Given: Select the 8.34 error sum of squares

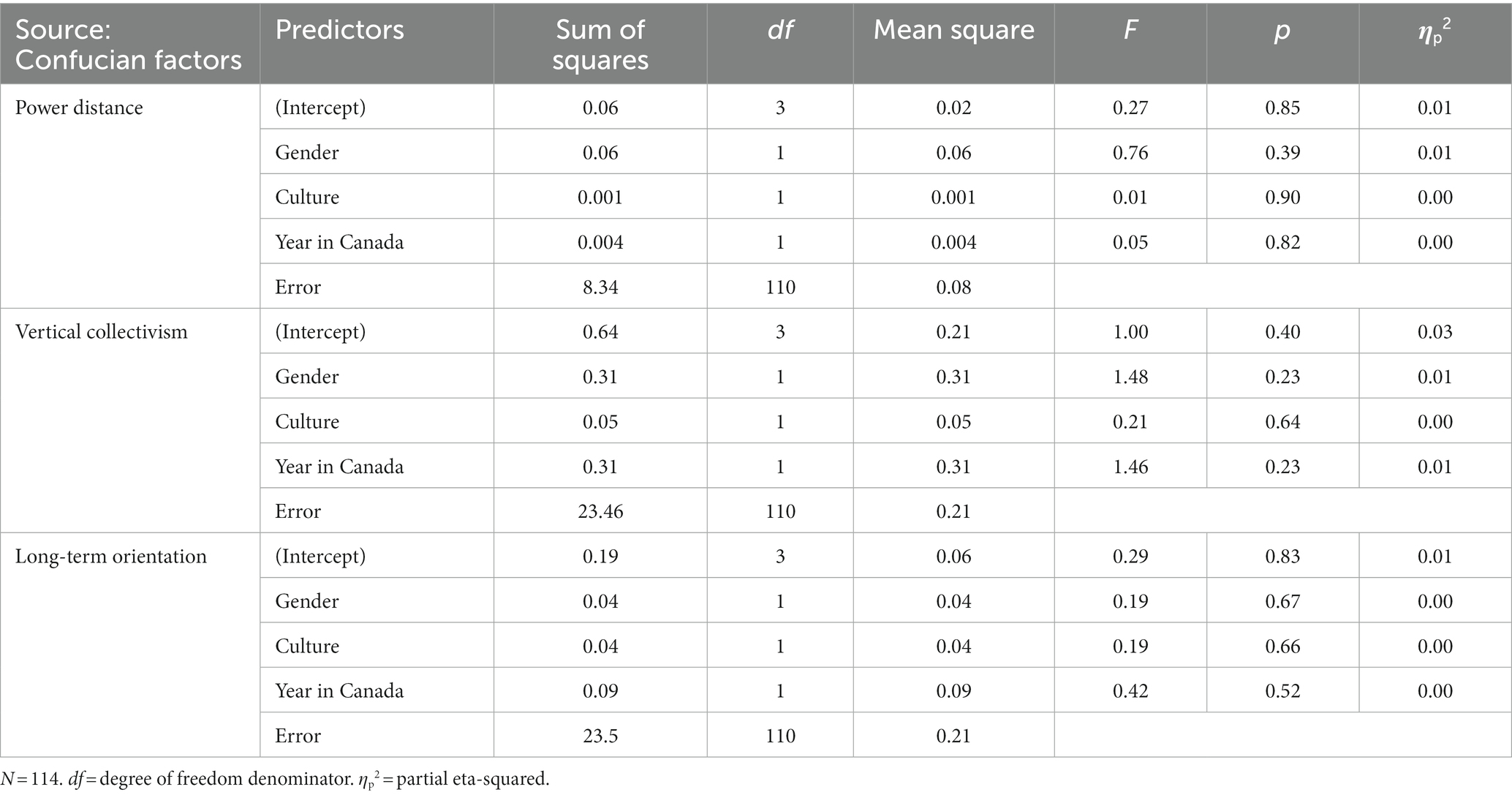Looking at the screenshot, I should click(x=600, y=287).
